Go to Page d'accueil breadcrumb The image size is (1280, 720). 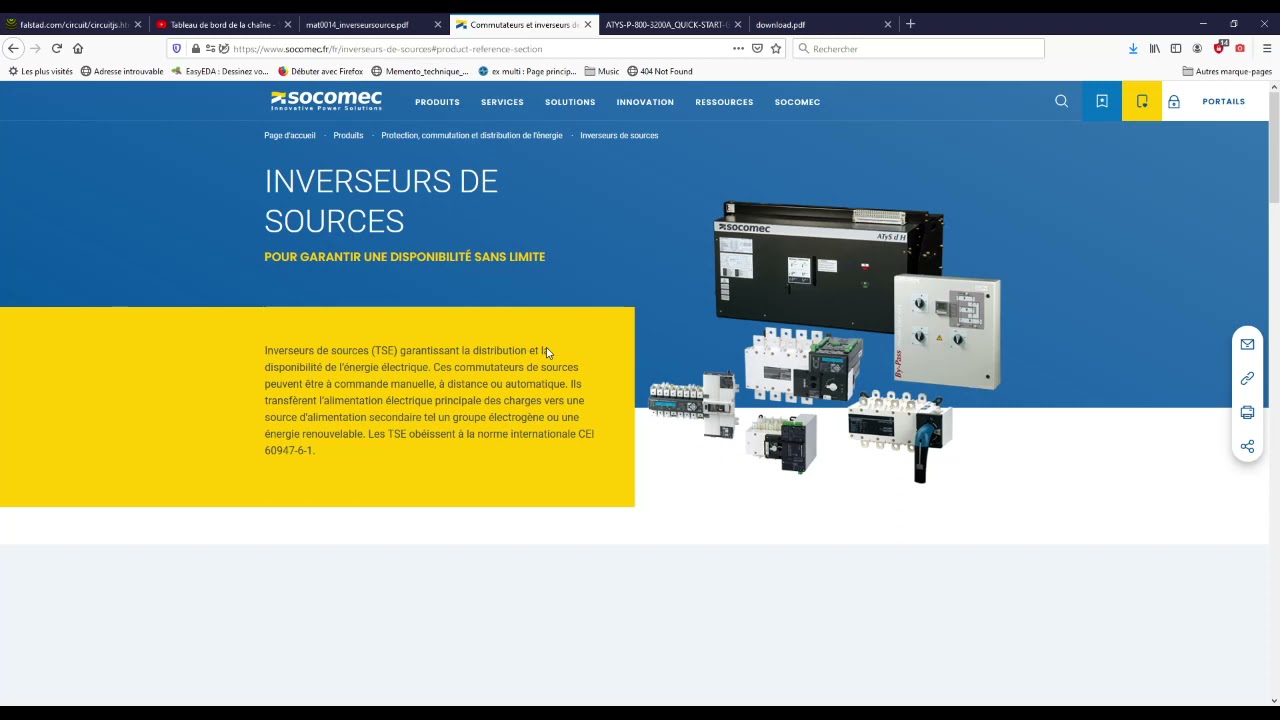point(290,135)
